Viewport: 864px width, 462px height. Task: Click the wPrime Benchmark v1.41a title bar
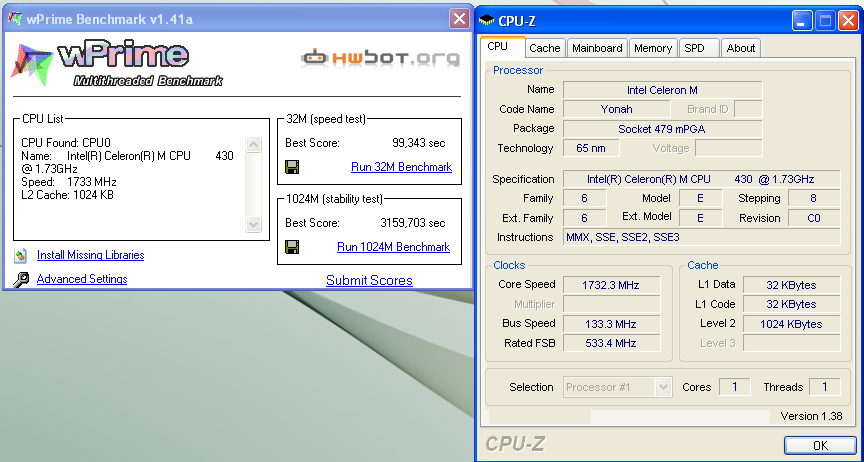237,18
